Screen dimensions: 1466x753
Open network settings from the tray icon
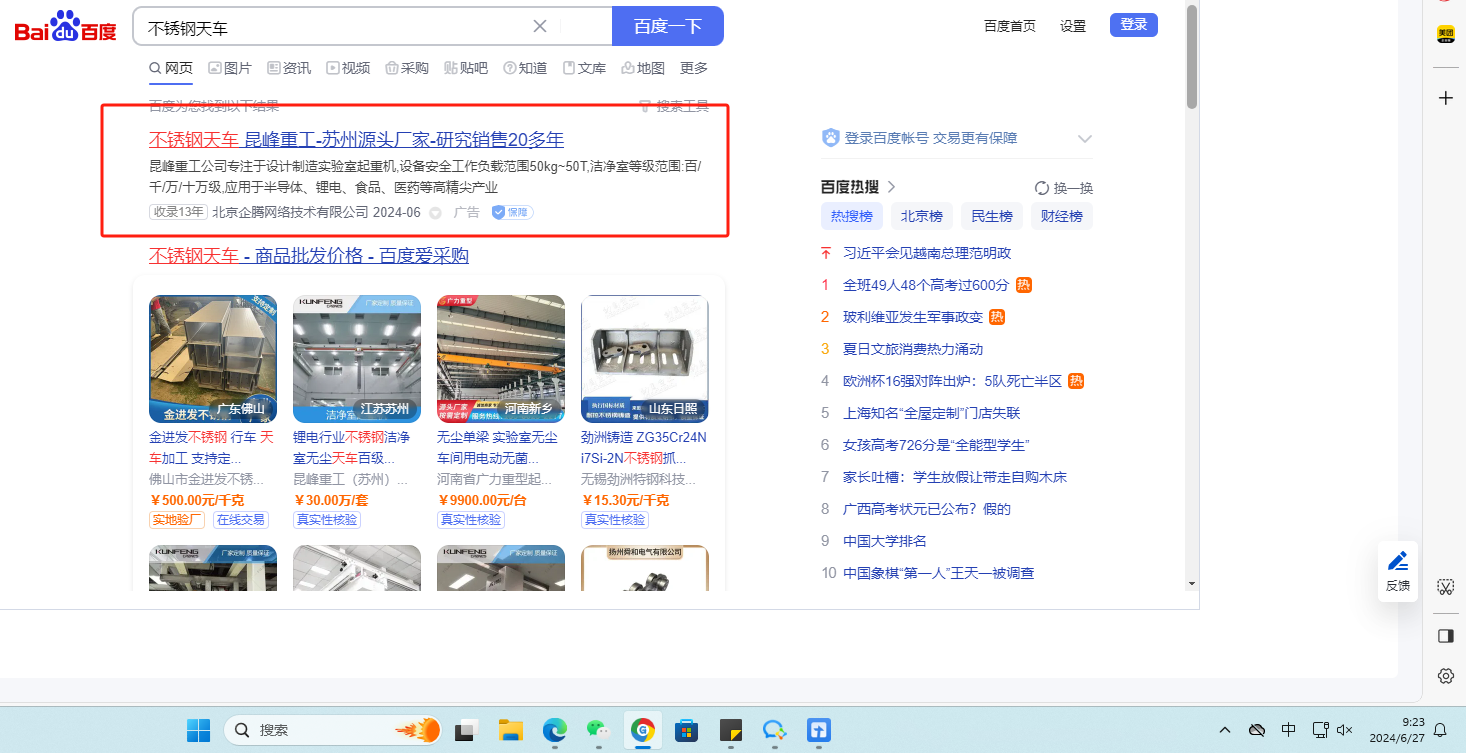pyautogui.click(x=1320, y=730)
